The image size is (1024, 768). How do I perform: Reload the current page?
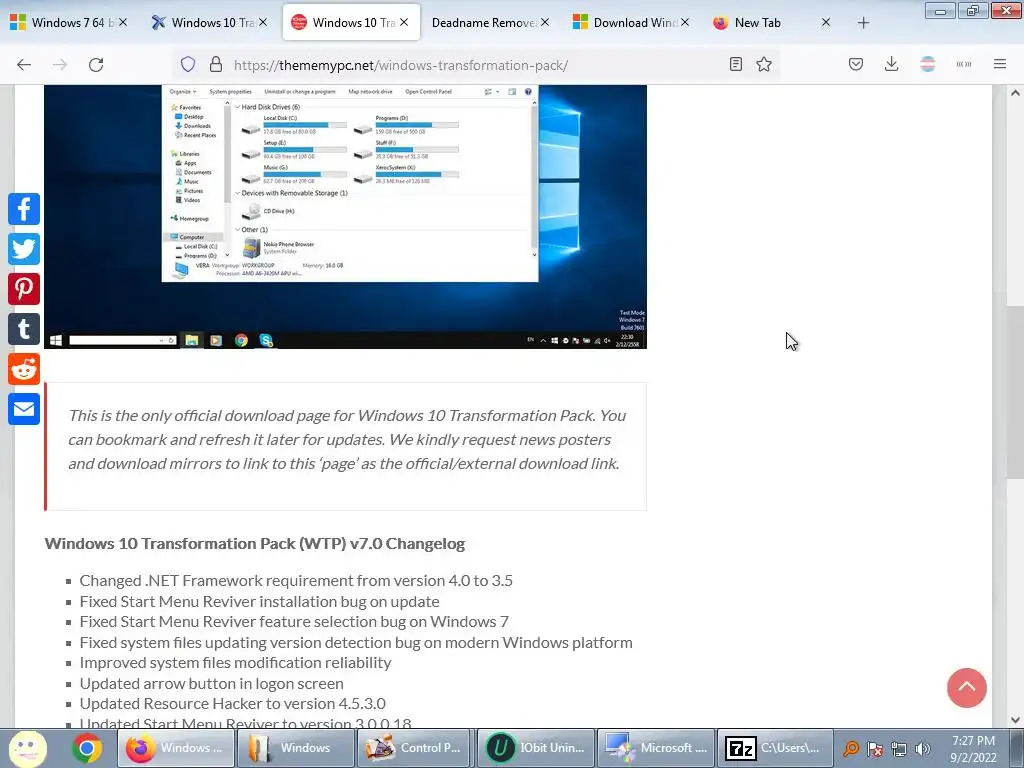(96, 65)
